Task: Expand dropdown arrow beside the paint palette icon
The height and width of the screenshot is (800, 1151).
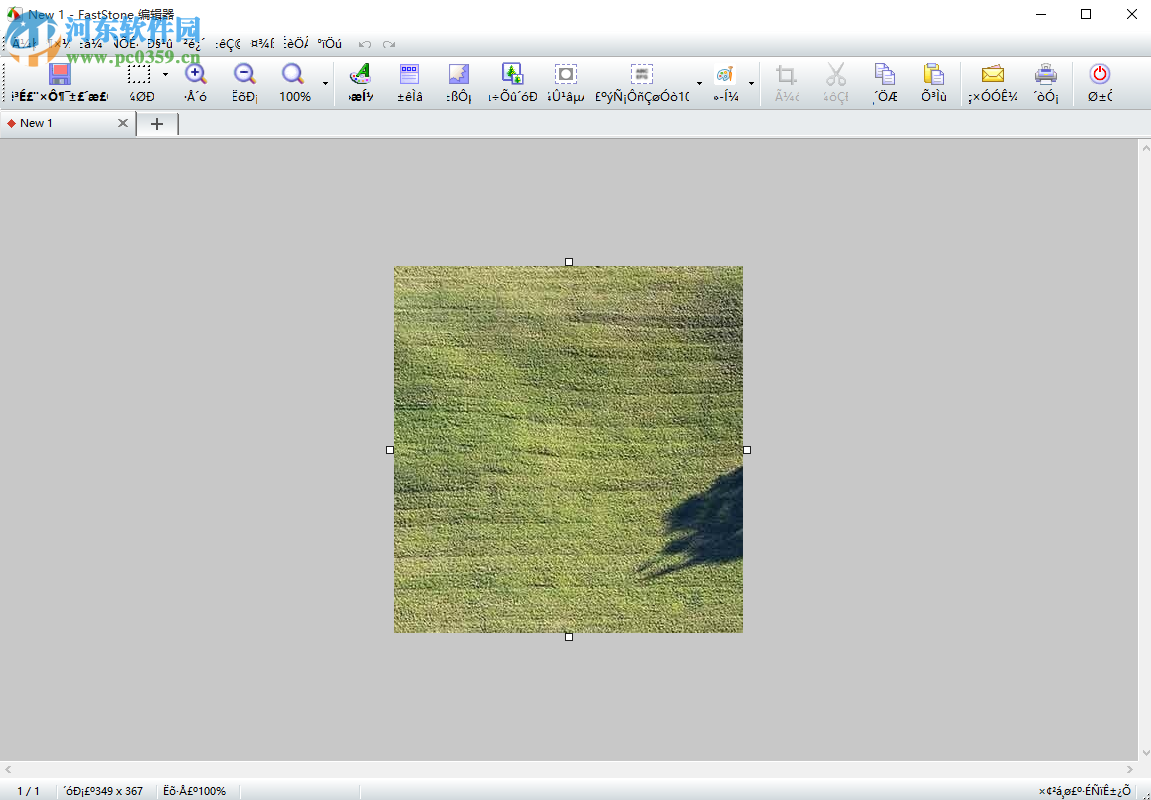Action: [751, 83]
